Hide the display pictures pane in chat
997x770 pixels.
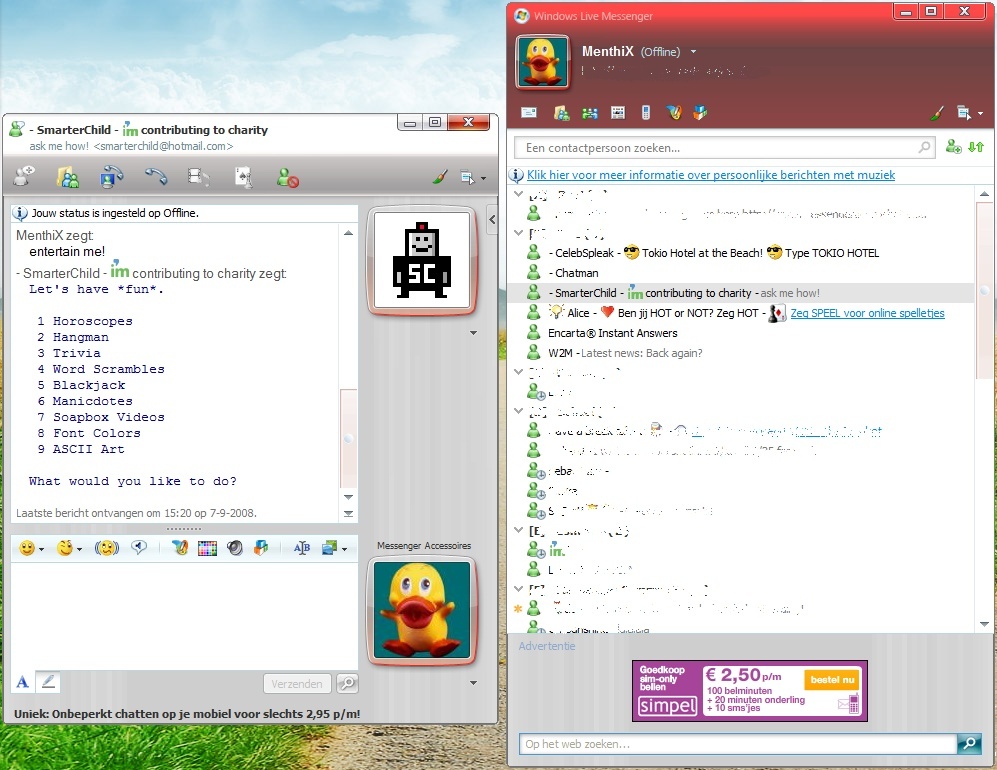[x=492, y=219]
